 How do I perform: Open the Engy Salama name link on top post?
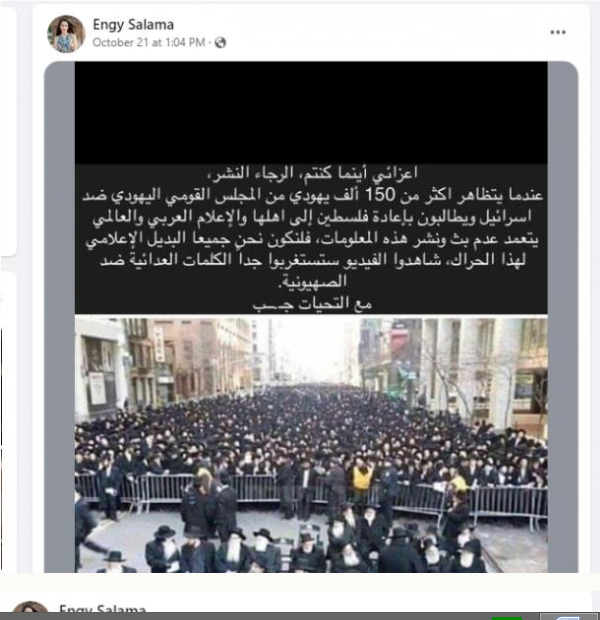click(133, 25)
